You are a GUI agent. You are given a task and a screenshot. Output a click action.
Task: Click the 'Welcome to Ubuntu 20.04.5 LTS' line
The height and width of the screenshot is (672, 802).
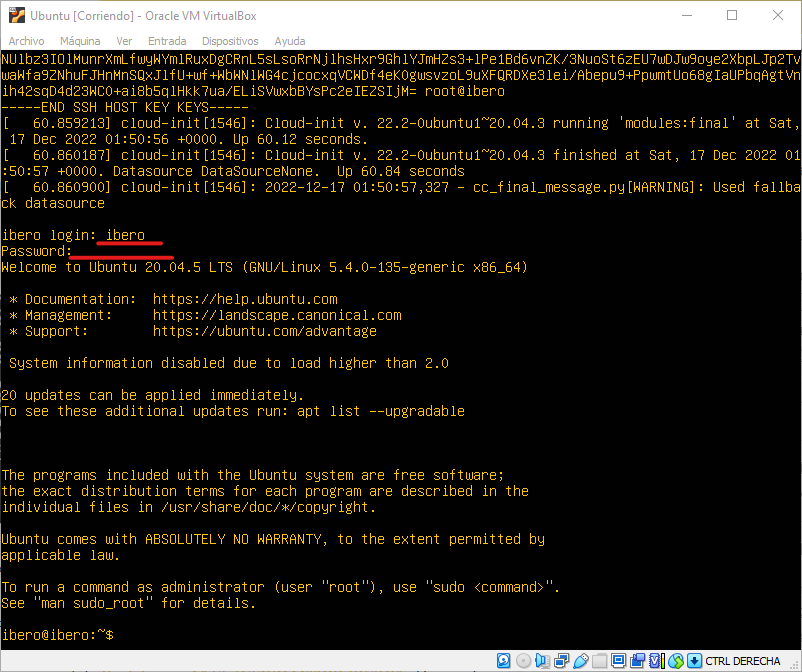click(264, 267)
